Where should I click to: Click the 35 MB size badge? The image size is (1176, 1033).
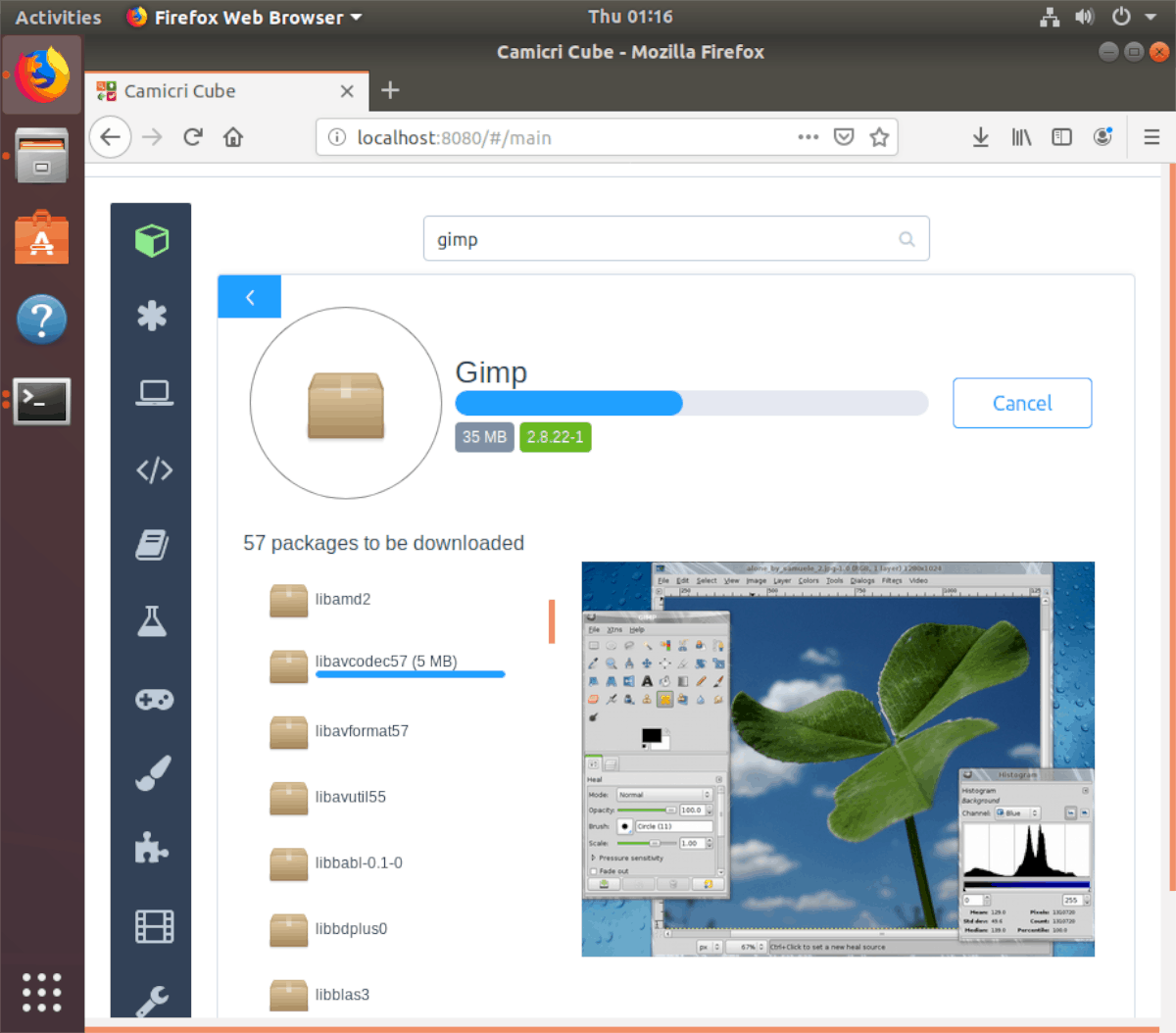(x=484, y=437)
